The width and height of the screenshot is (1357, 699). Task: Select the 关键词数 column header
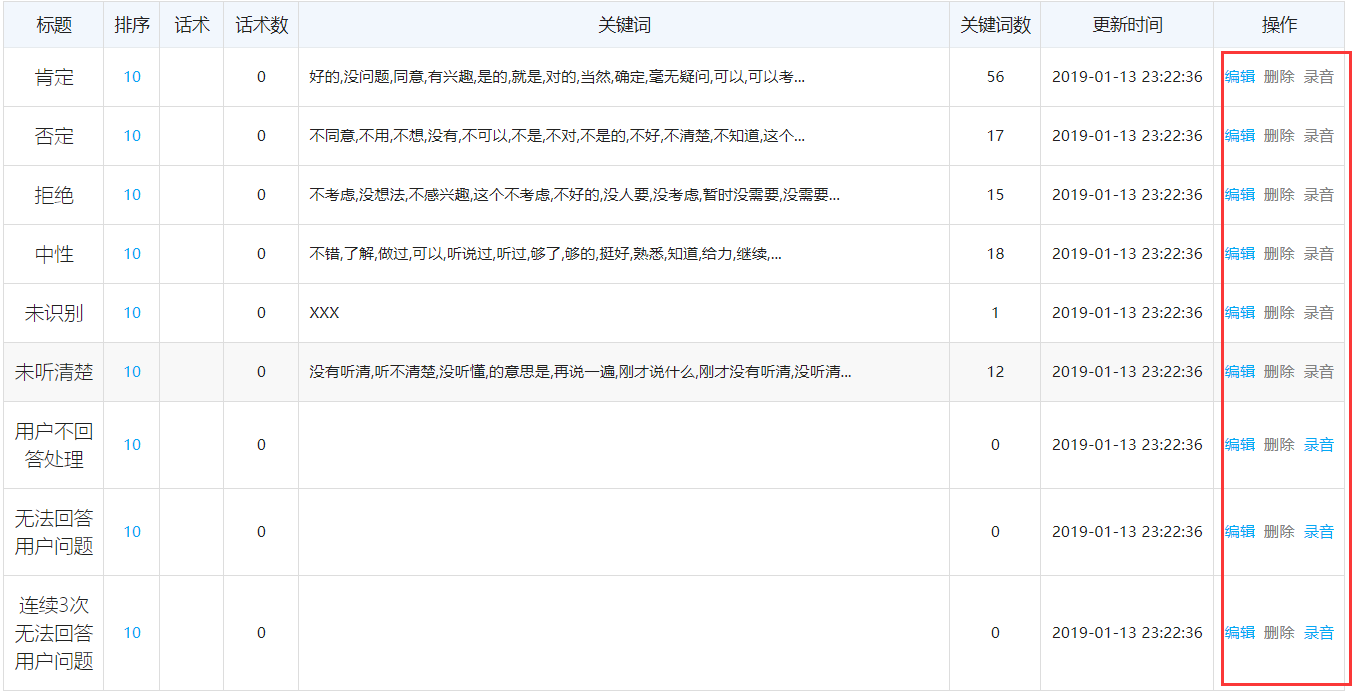click(x=995, y=25)
